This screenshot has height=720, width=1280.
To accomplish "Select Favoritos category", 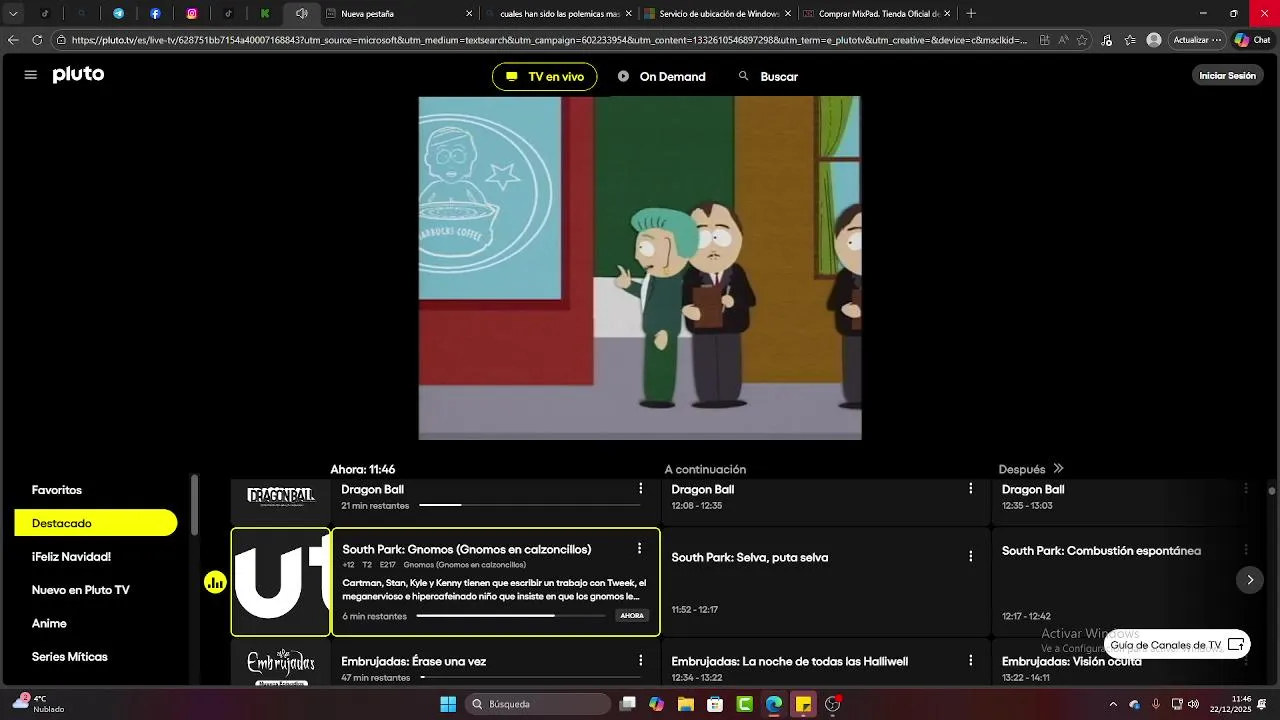I will click(x=57, y=490).
